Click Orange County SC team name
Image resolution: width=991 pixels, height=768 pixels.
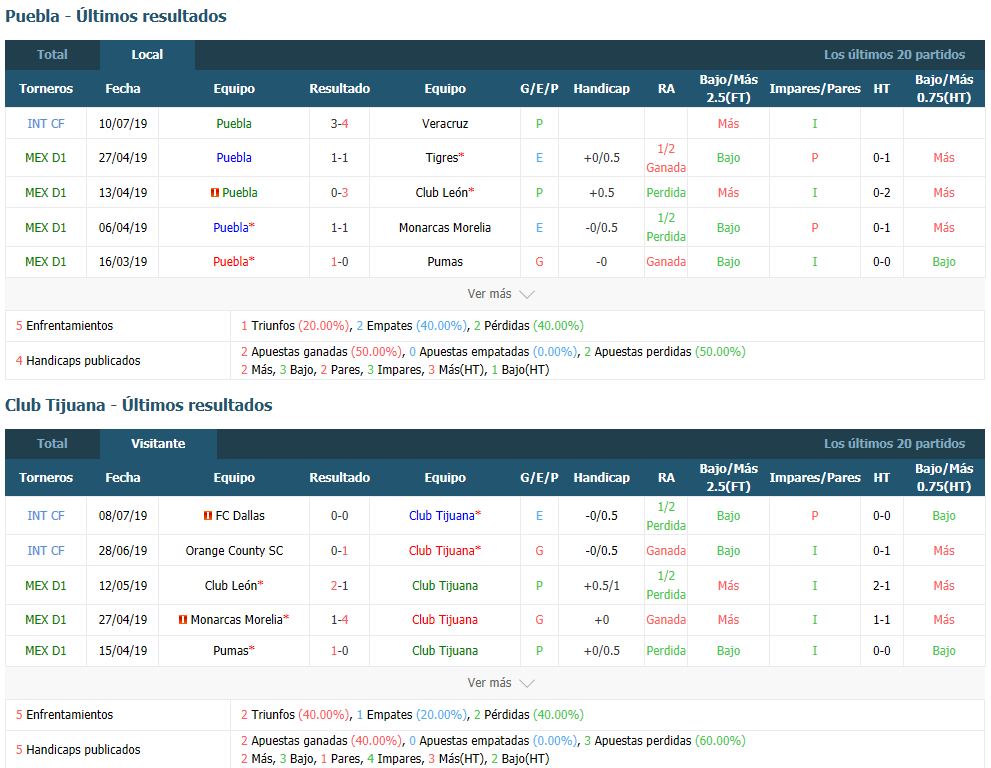tap(234, 551)
